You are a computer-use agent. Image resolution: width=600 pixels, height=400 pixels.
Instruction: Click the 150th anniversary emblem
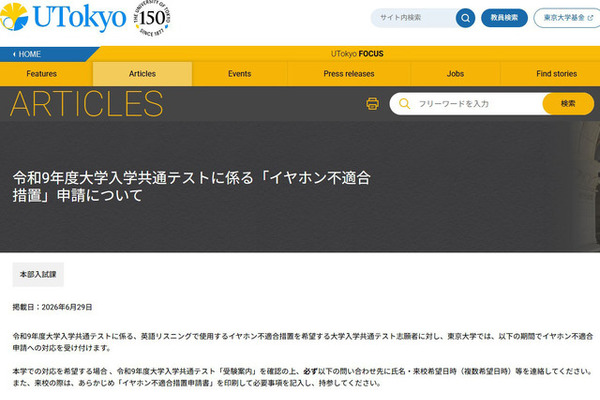[152, 18]
